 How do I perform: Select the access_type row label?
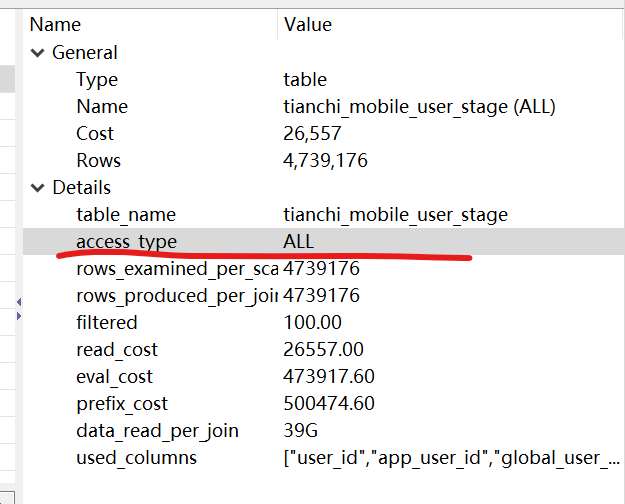[x=126, y=242]
